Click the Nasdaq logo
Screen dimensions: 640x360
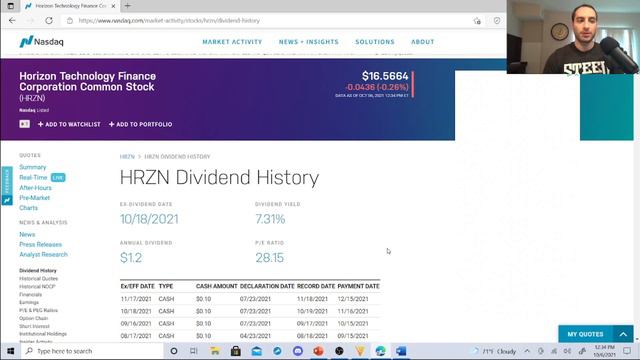coord(41,42)
